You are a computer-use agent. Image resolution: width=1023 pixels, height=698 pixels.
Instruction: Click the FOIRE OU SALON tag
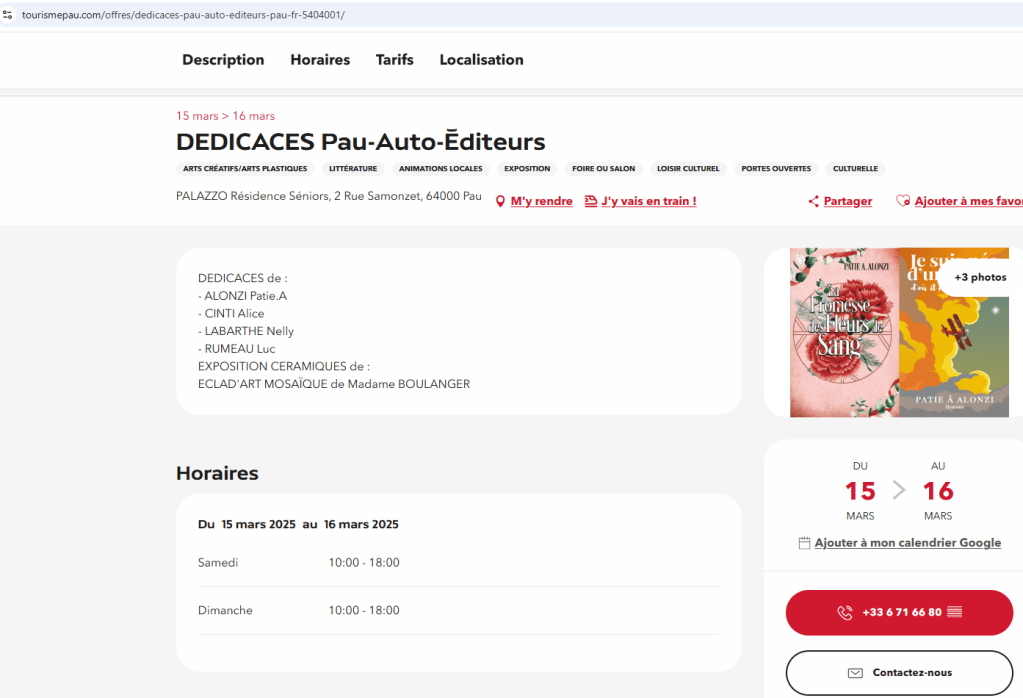point(603,169)
